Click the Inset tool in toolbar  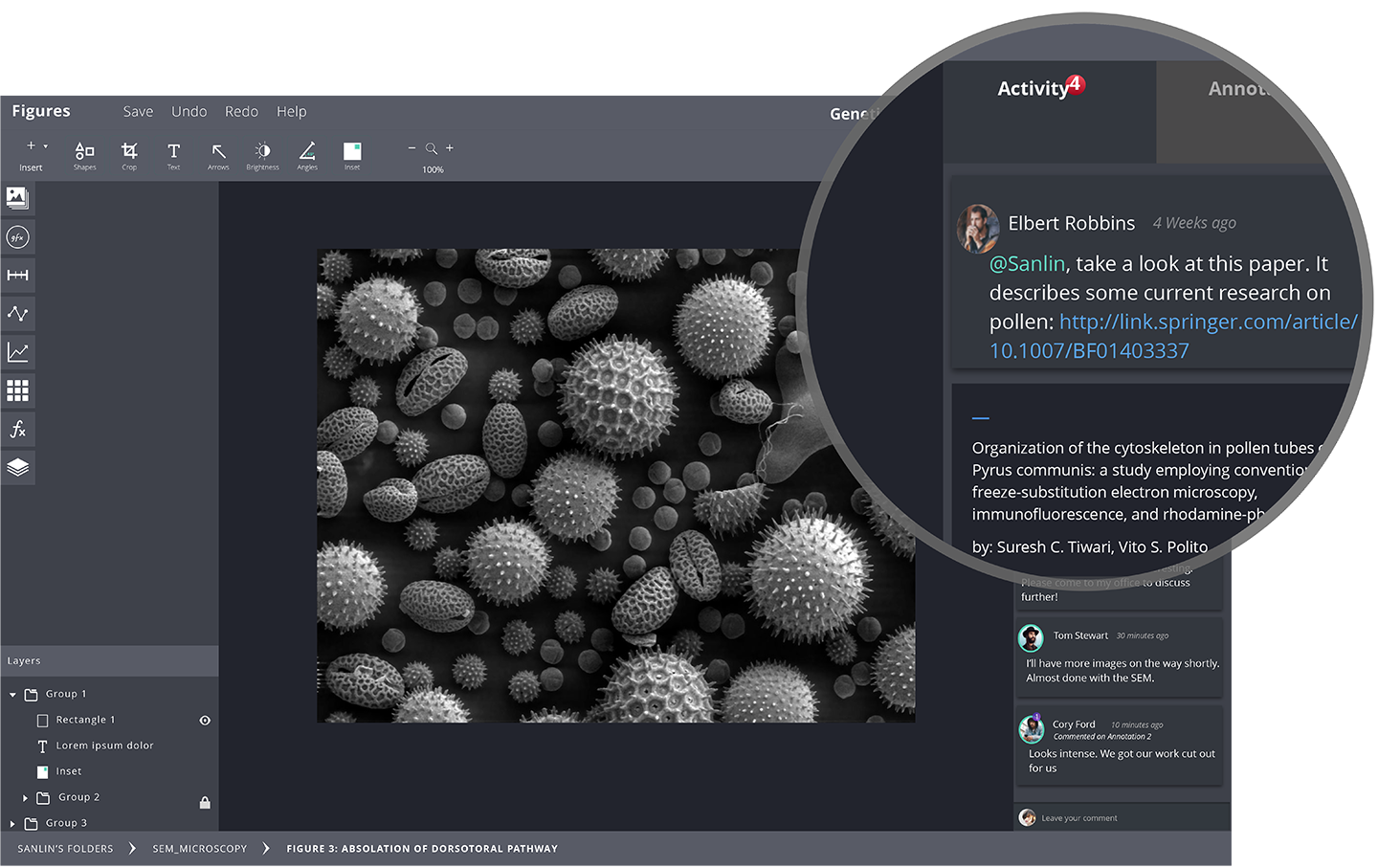(x=352, y=154)
